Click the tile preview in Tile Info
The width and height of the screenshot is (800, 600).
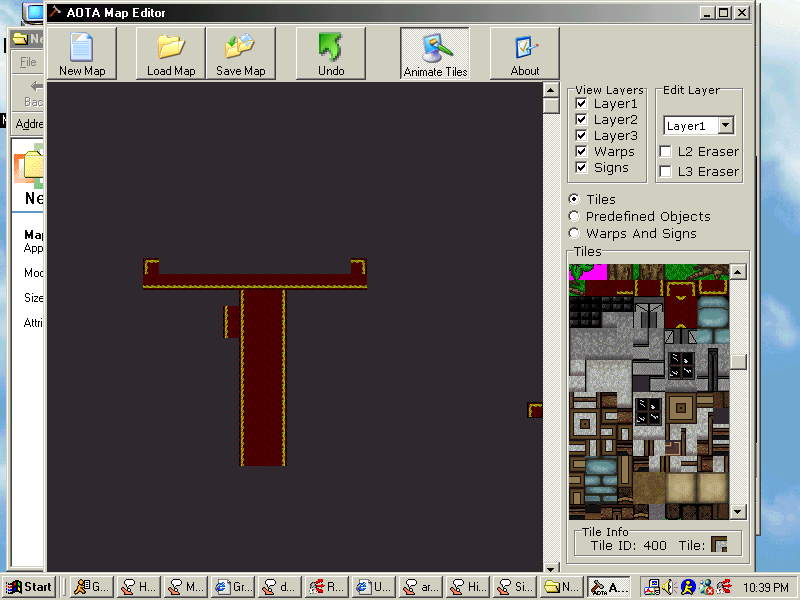718,545
